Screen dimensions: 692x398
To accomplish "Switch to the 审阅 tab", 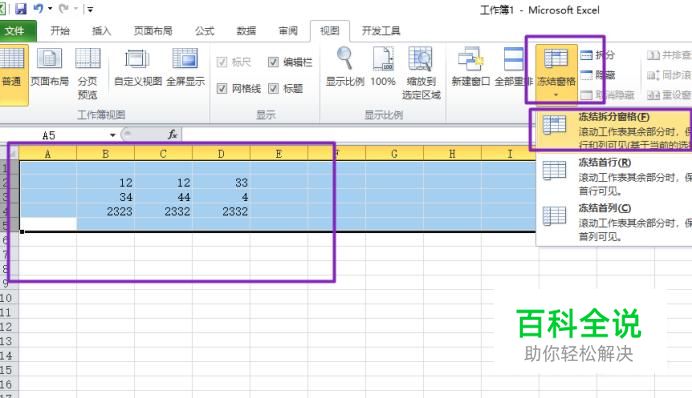I will [288, 31].
